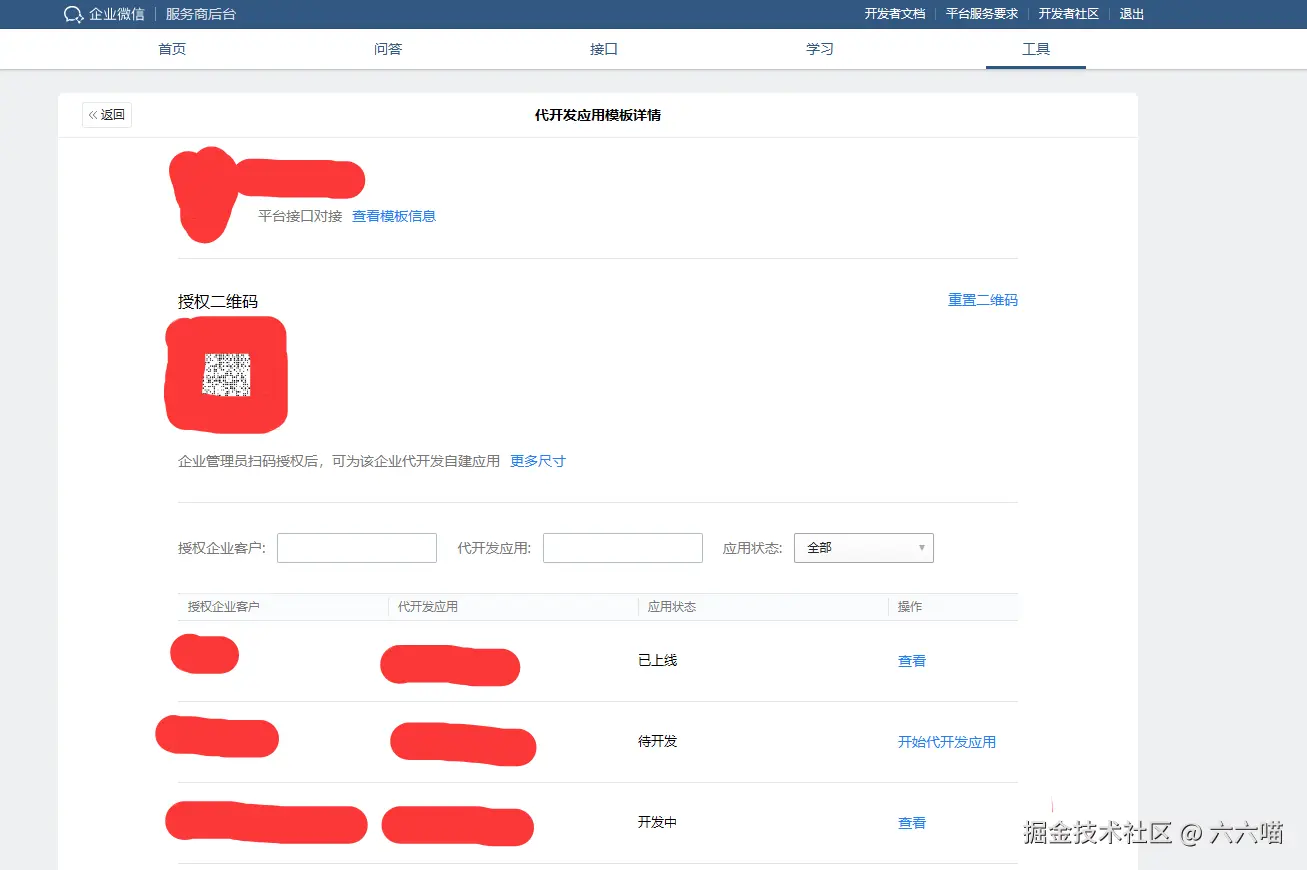Screen dimensions: 1307x870
Task: Focus the 授权企业客户 input field
Action: point(357,548)
